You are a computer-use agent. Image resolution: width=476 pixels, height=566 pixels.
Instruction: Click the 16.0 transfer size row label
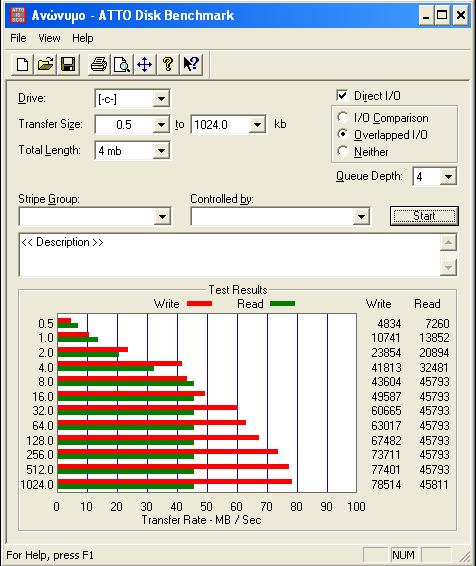(43, 397)
